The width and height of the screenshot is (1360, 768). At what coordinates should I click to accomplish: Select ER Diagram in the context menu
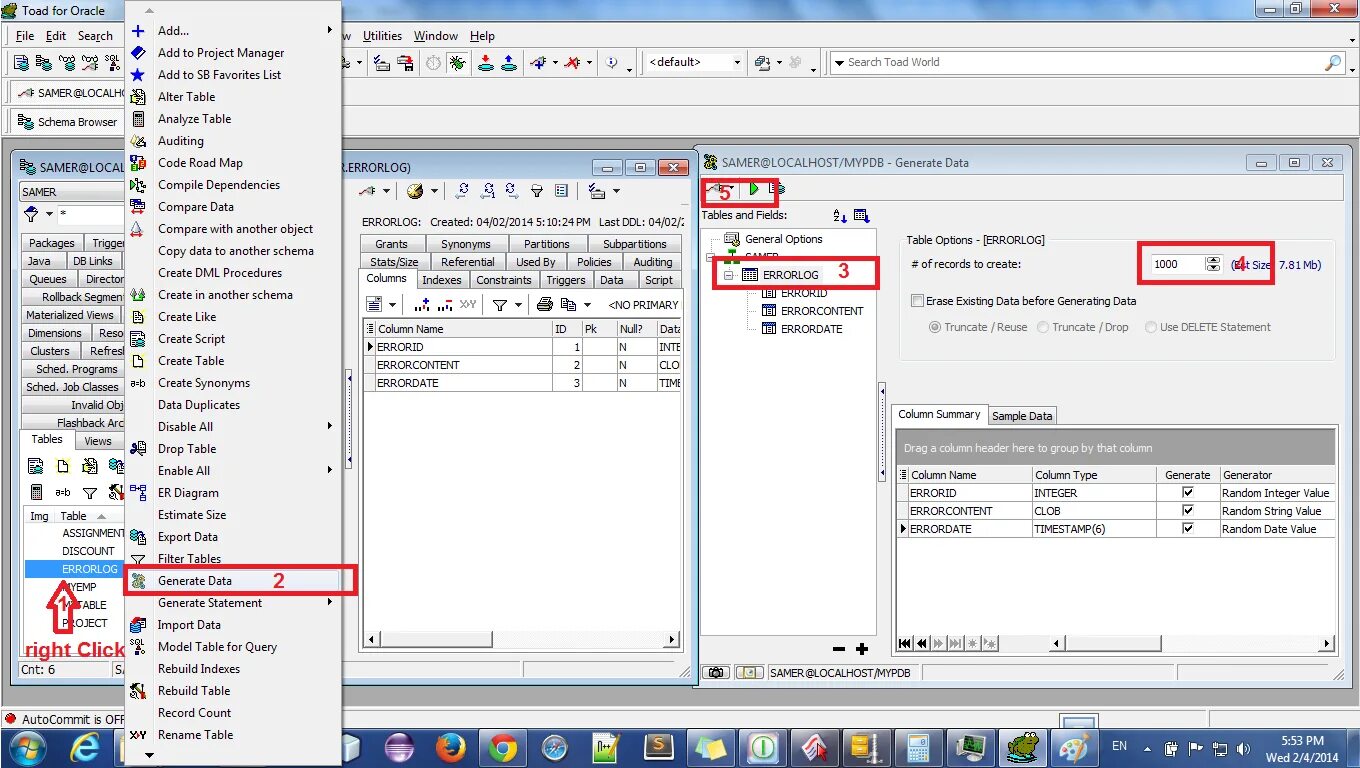(x=234, y=493)
